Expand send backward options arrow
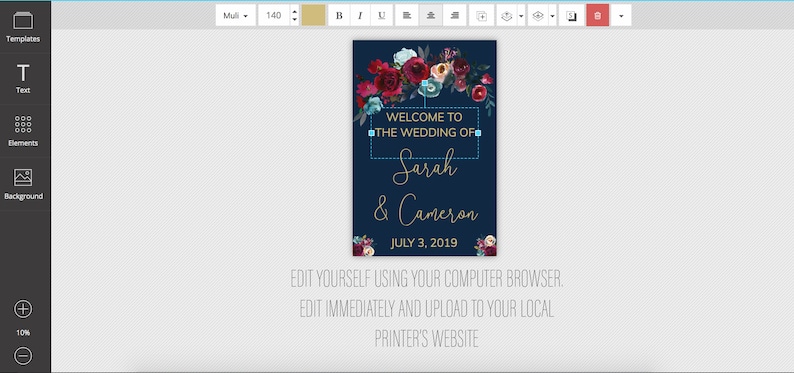The image size is (794, 373). click(x=552, y=16)
